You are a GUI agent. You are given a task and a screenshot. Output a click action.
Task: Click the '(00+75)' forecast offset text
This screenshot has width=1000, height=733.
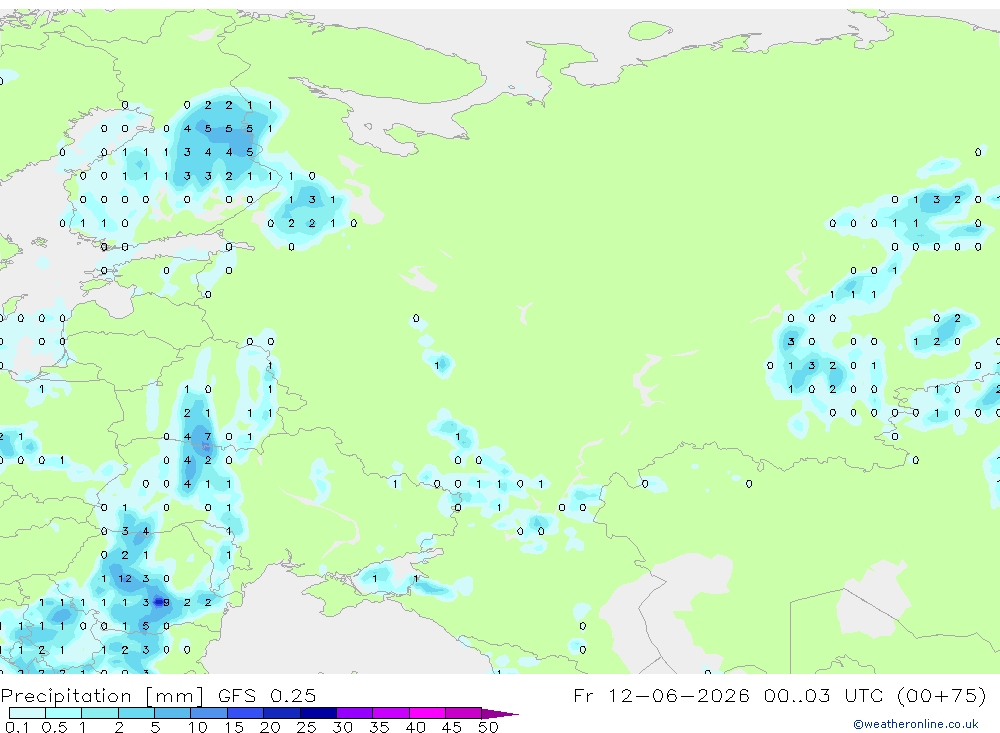[941, 695]
